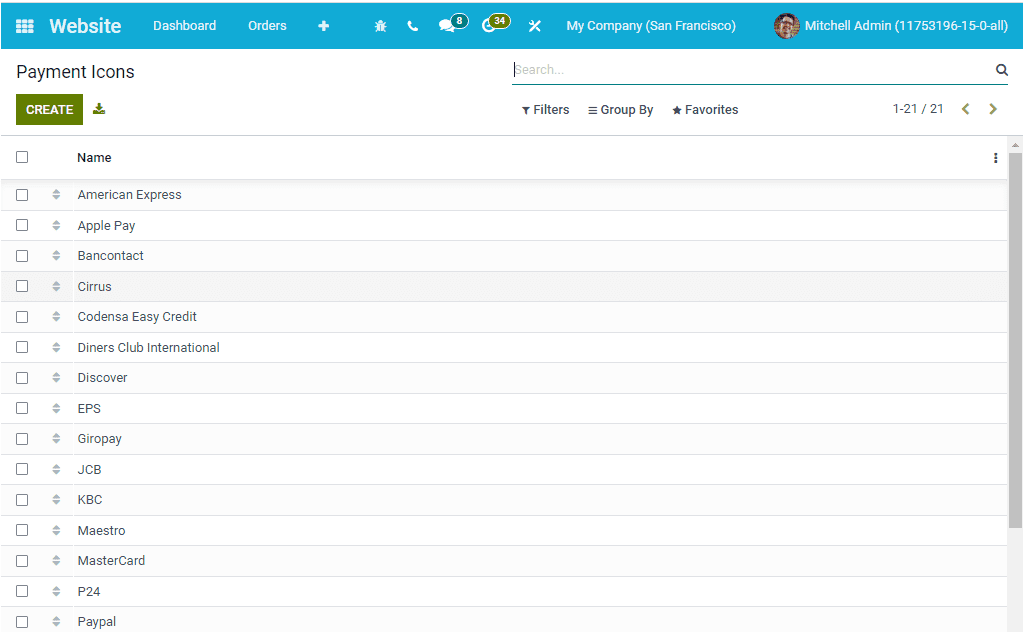The height and width of the screenshot is (633, 1024).
Task: Click the search magnifier icon
Action: [x=1001, y=69]
